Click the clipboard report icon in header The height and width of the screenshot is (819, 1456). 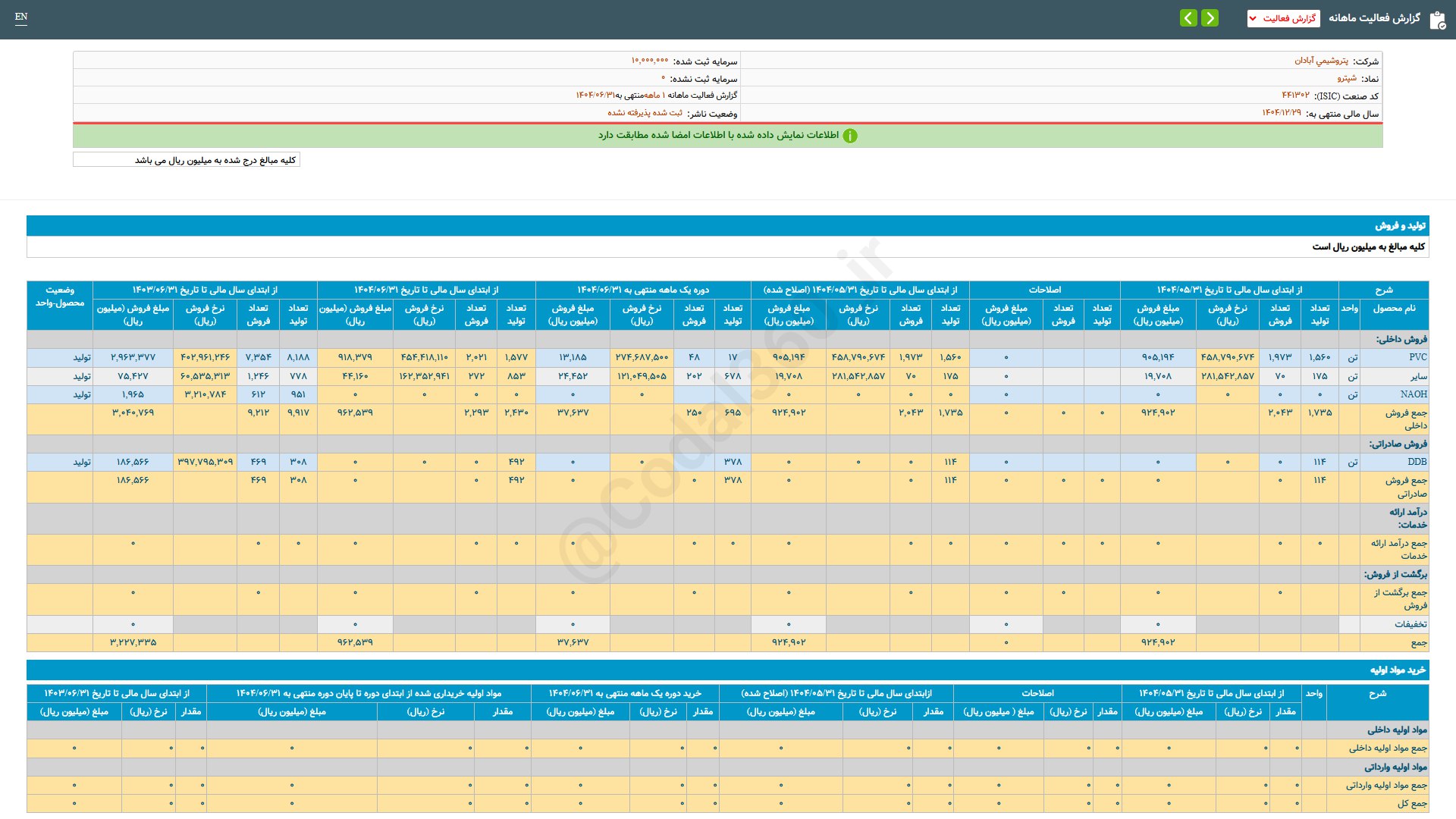(x=1437, y=20)
